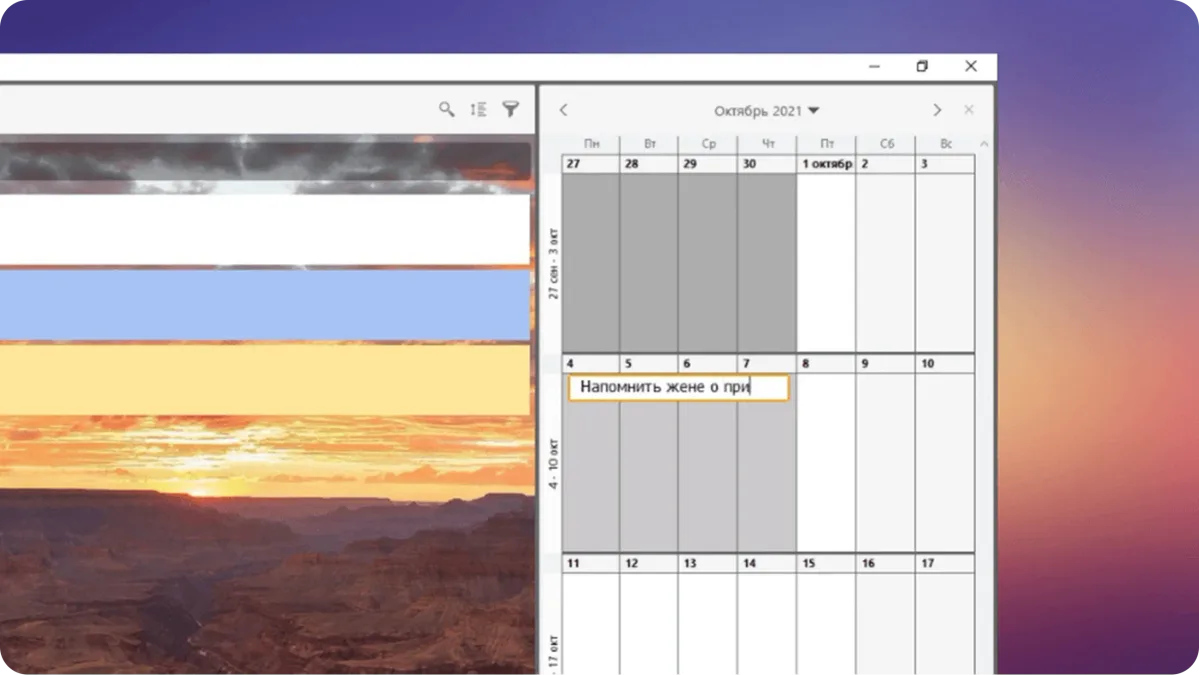Select the white note strip
Viewport: 1199px width, 675px height.
click(264, 229)
